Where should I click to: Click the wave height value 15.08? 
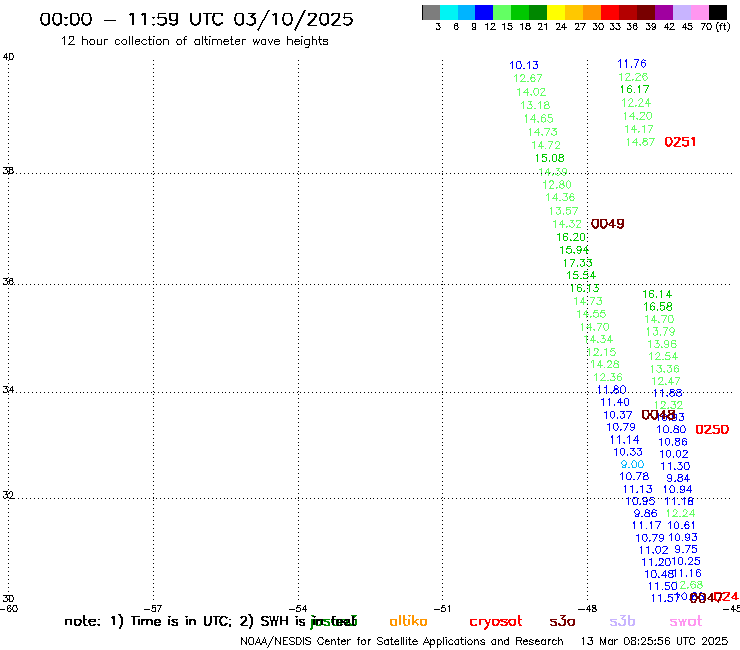(x=549, y=158)
